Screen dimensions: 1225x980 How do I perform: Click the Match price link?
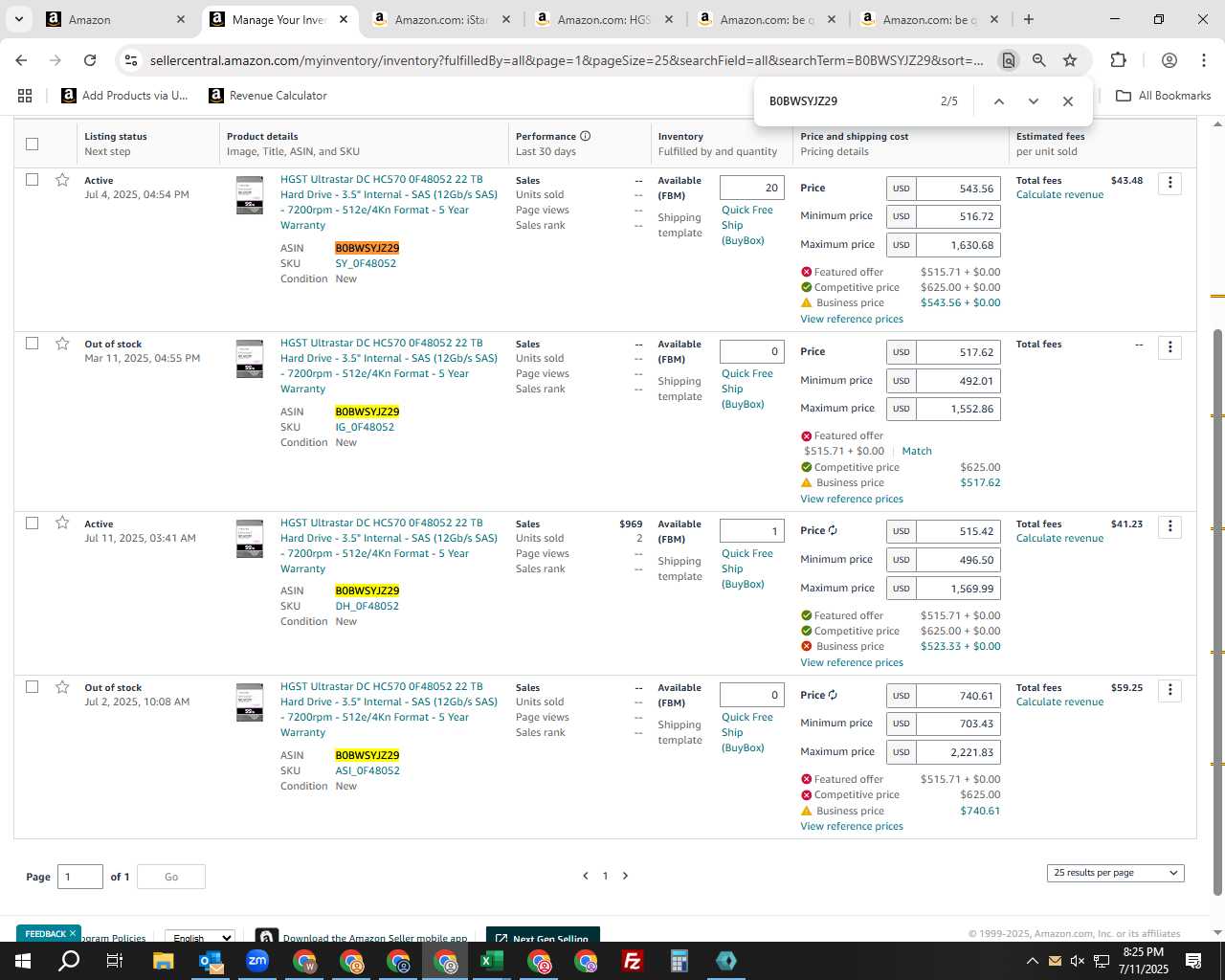tap(917, 451)
